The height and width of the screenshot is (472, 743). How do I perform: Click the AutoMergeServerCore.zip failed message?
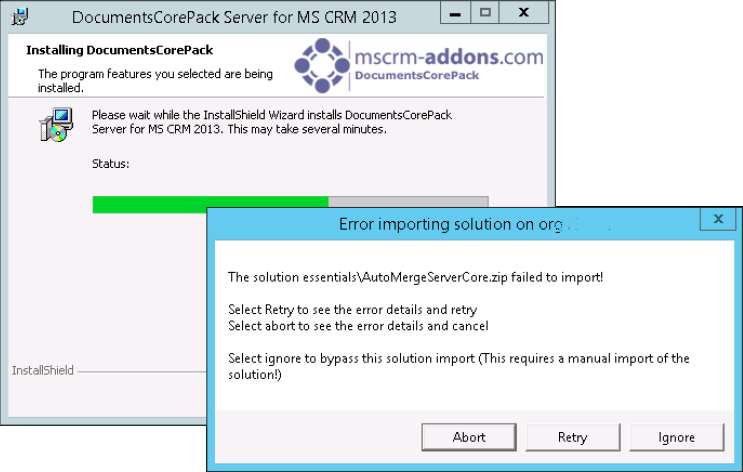pyautogui.click(x=416, y=277)
